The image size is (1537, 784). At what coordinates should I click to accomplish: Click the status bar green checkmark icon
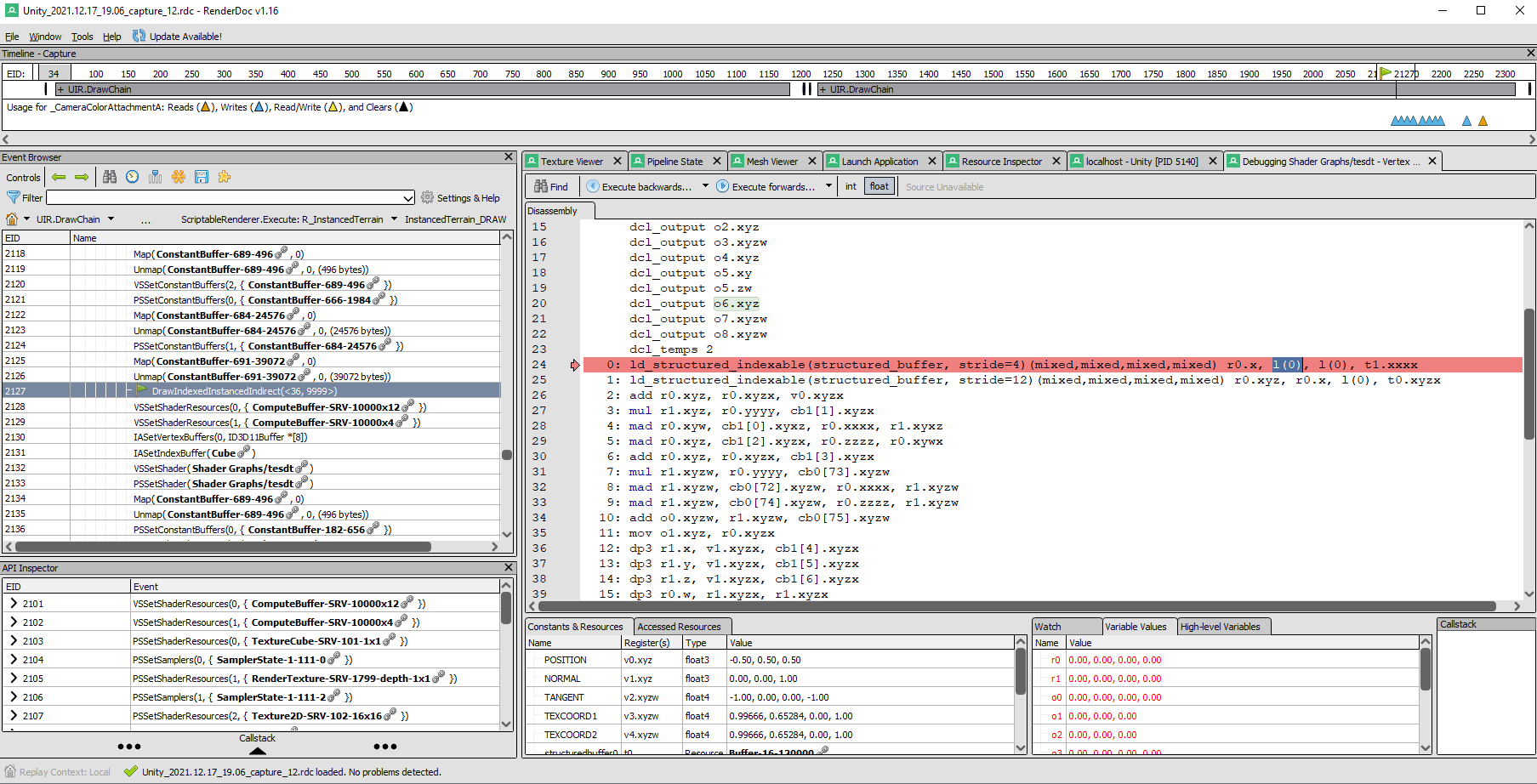pyautogui.click(x=130, y=771)
